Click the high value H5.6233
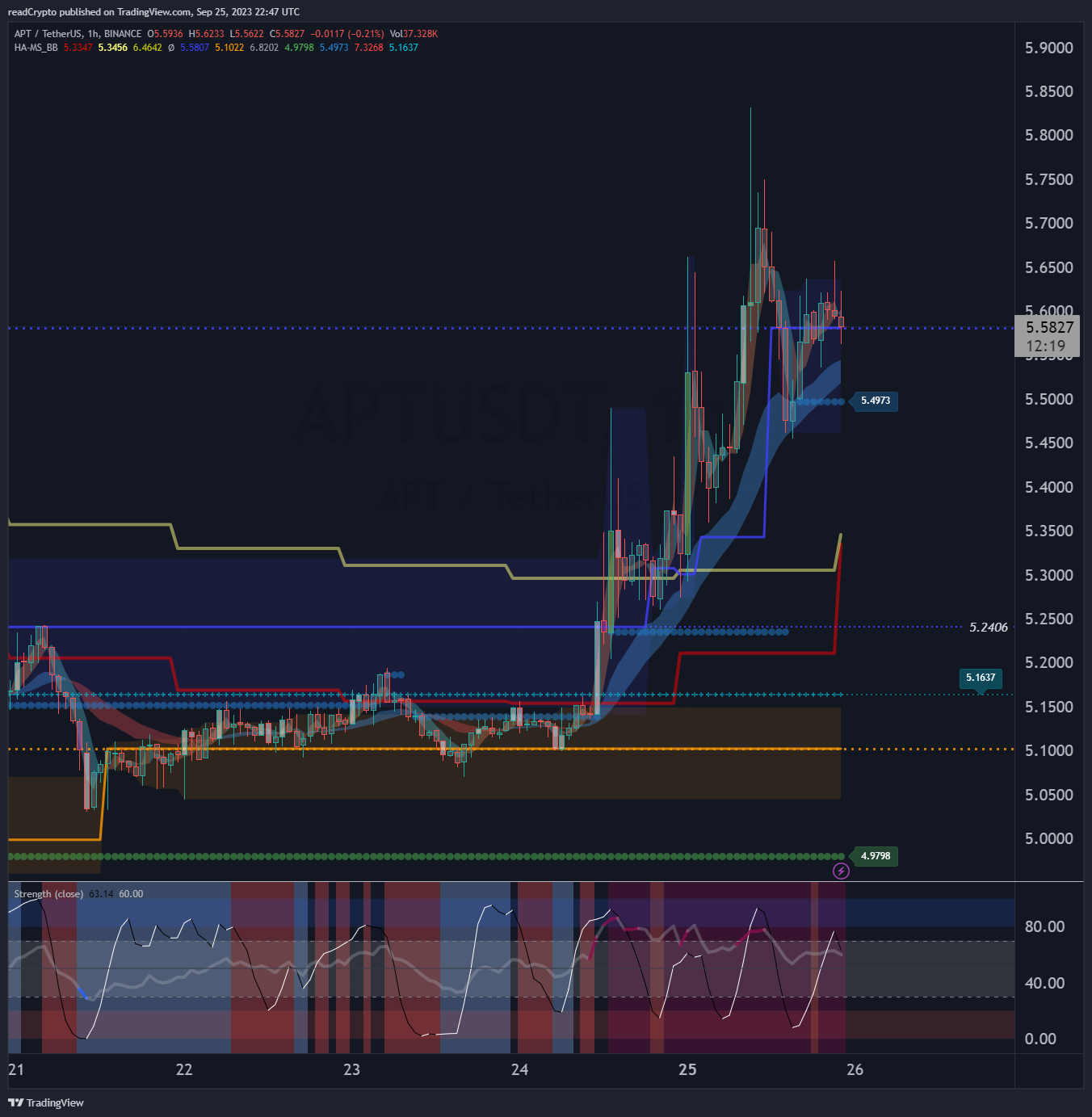 [207, 34]
